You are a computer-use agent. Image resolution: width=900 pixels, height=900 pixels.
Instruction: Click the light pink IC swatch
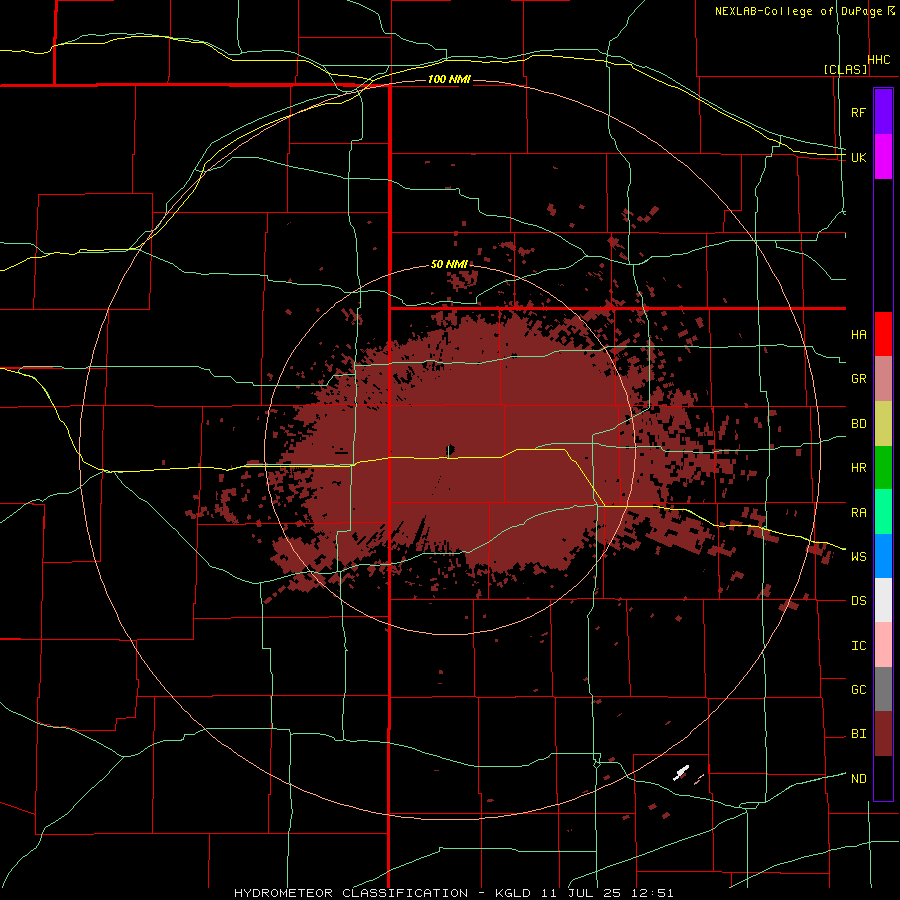883,645
